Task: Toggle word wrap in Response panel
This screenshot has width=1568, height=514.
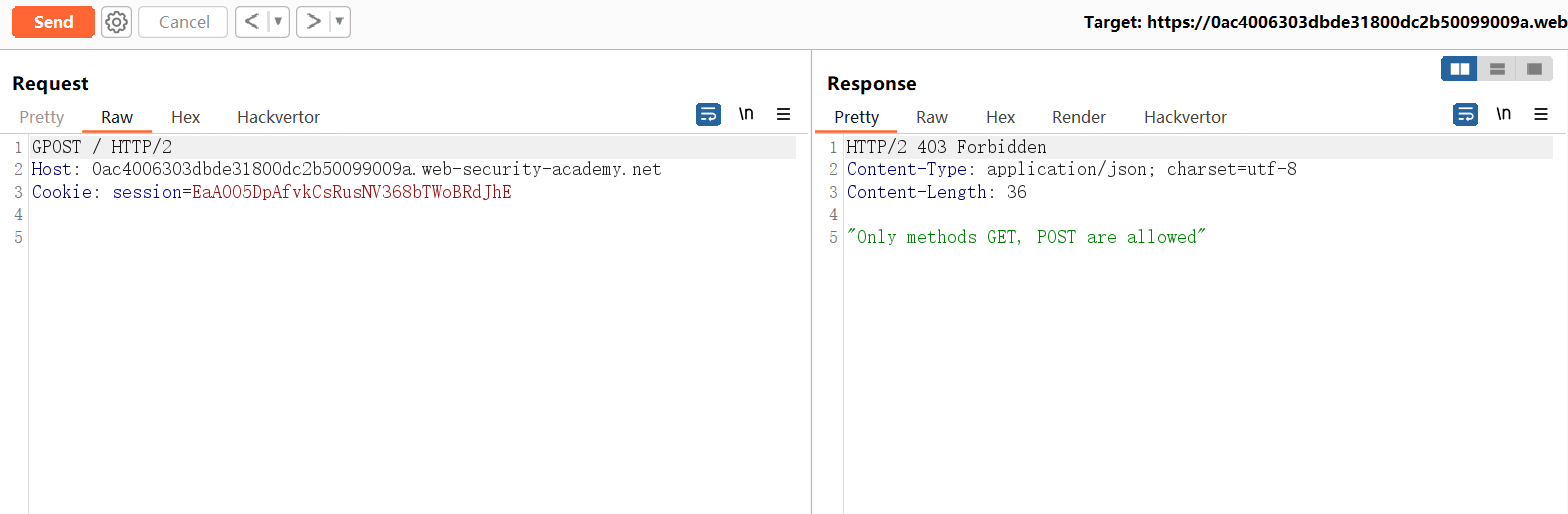Action: (x=1465, y=114)
